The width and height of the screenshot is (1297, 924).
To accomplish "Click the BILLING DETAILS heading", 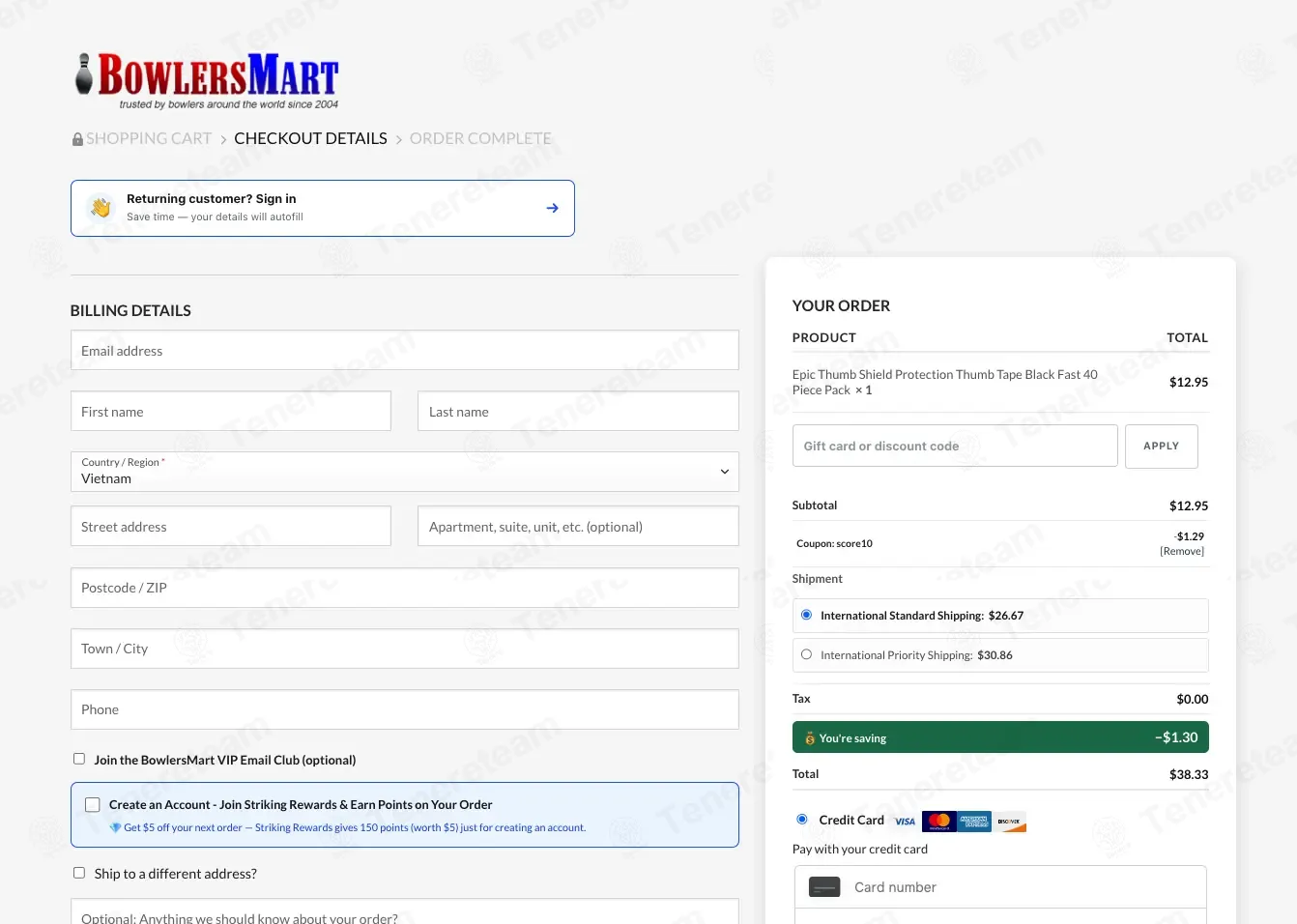I will pos(130,310).
